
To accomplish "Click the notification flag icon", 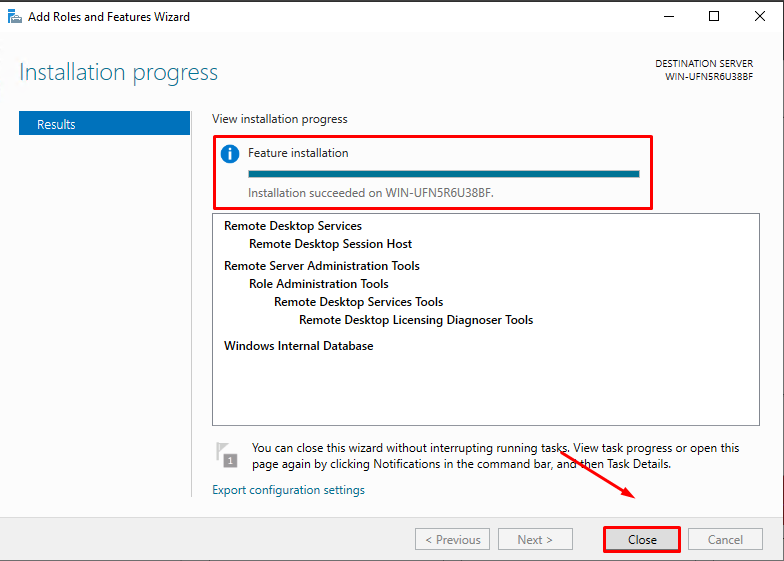I will (x=227, y=456).
